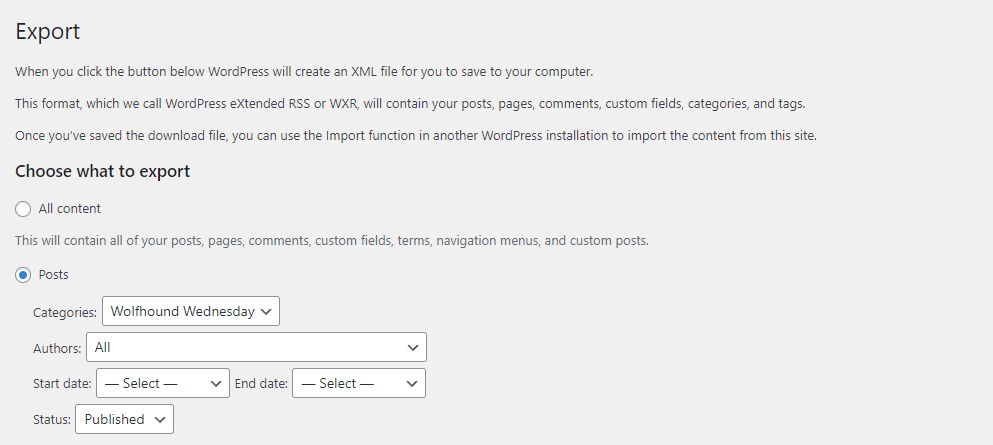Click the "Categories:" field label
The width and height of the screenshot is (993, 445).
point(65,312)
